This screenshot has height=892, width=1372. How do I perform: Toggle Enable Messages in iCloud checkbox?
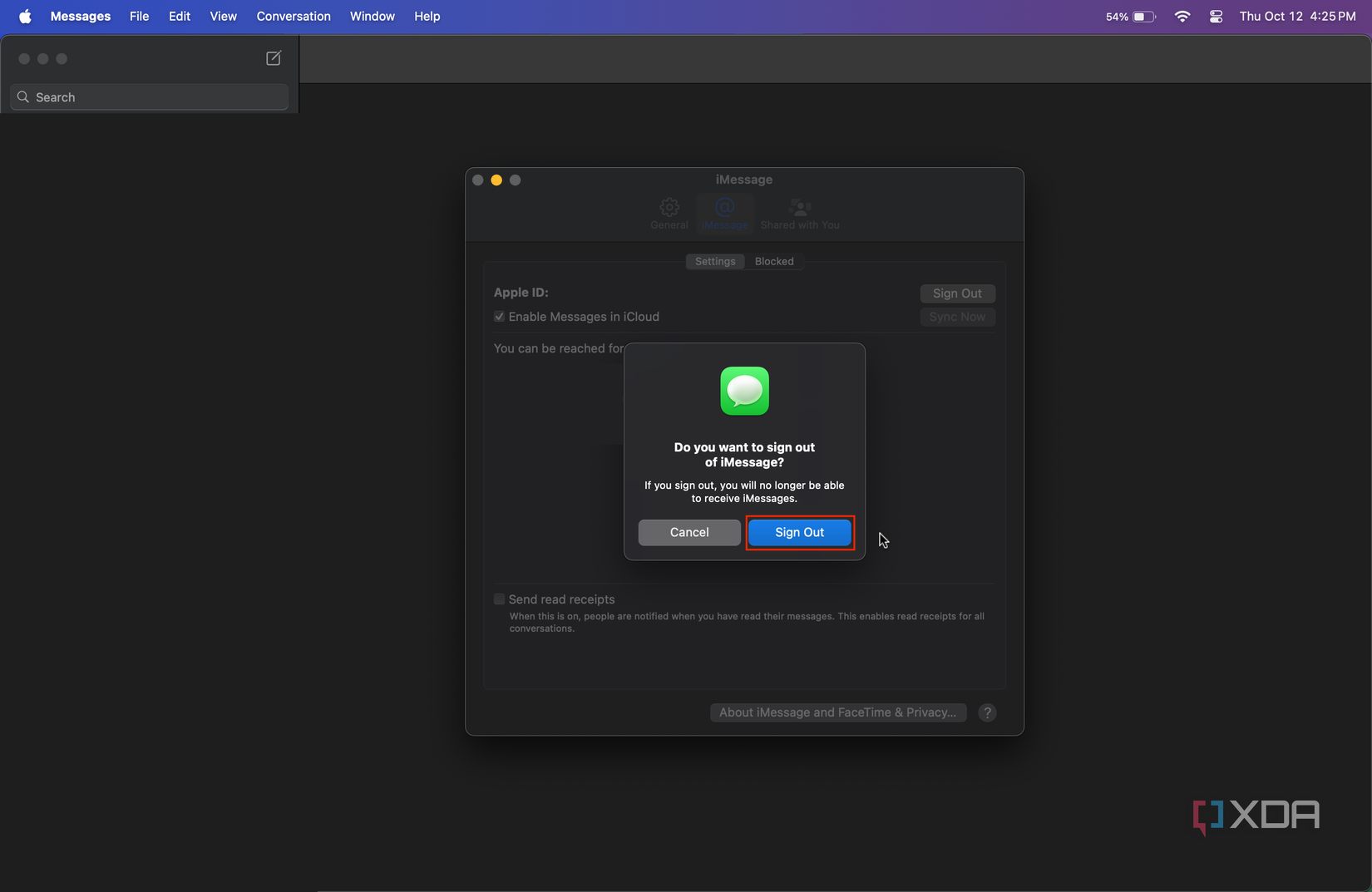coord(499,317)
